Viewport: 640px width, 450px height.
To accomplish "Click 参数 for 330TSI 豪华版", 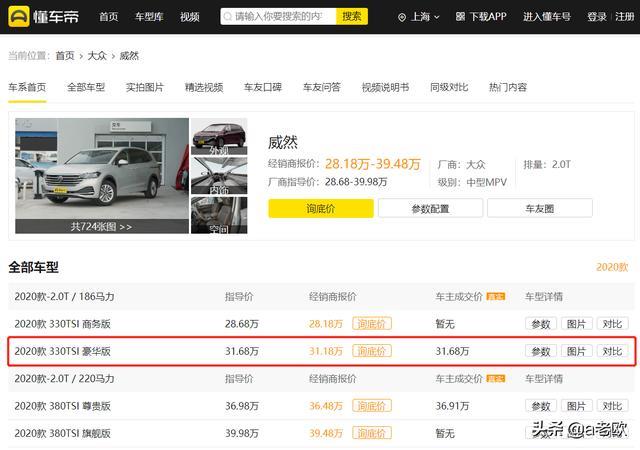I will click(541, 351).
